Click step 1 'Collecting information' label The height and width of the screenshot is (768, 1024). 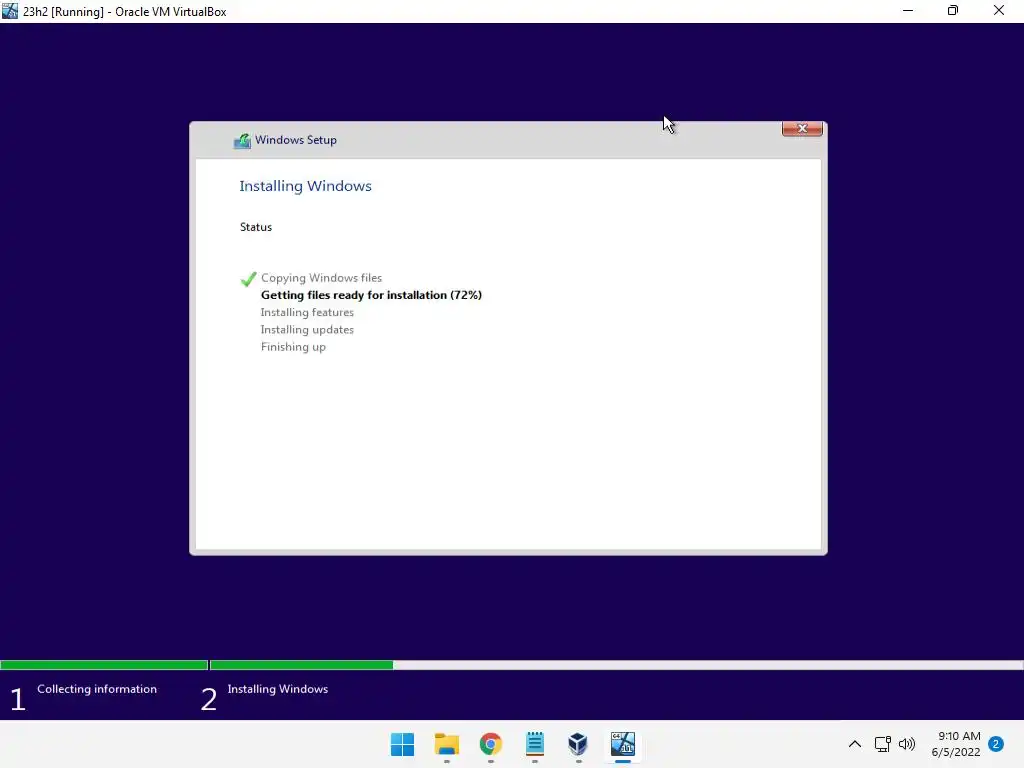(x=97, y=689)
